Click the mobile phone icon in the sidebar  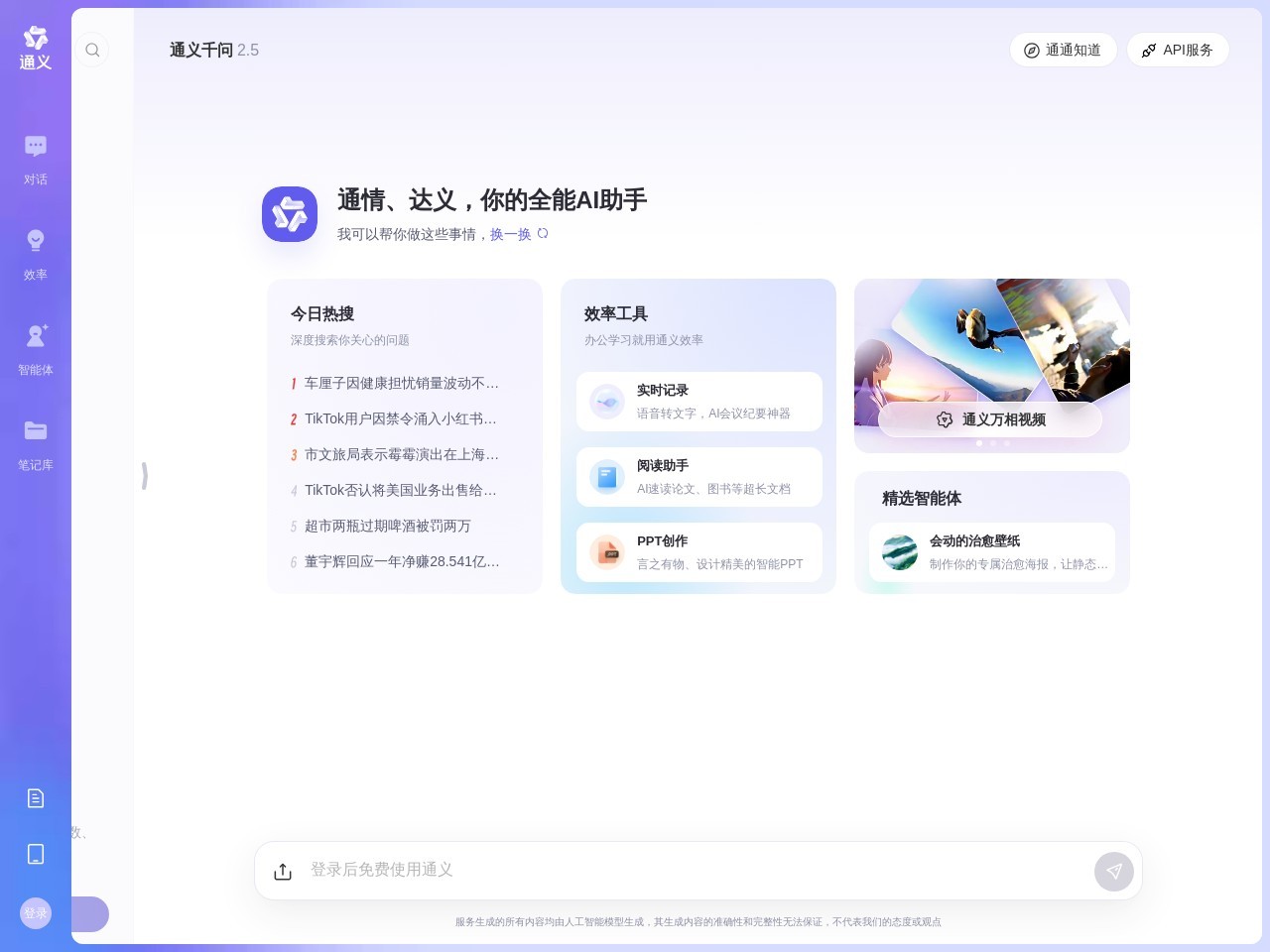pyautogui.click(x=36, y=854)
